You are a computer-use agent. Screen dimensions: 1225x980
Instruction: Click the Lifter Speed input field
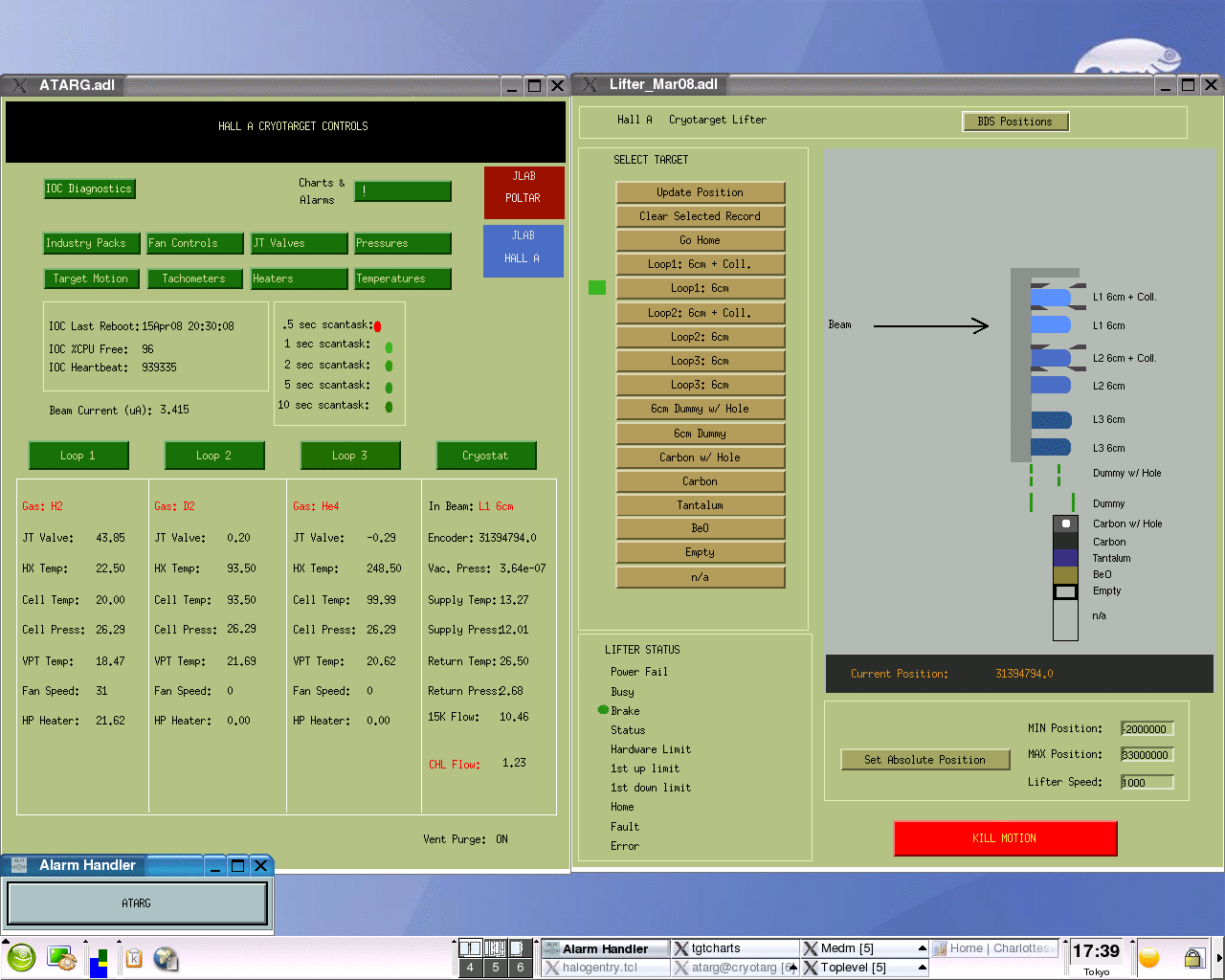[x=1147, y=782]
